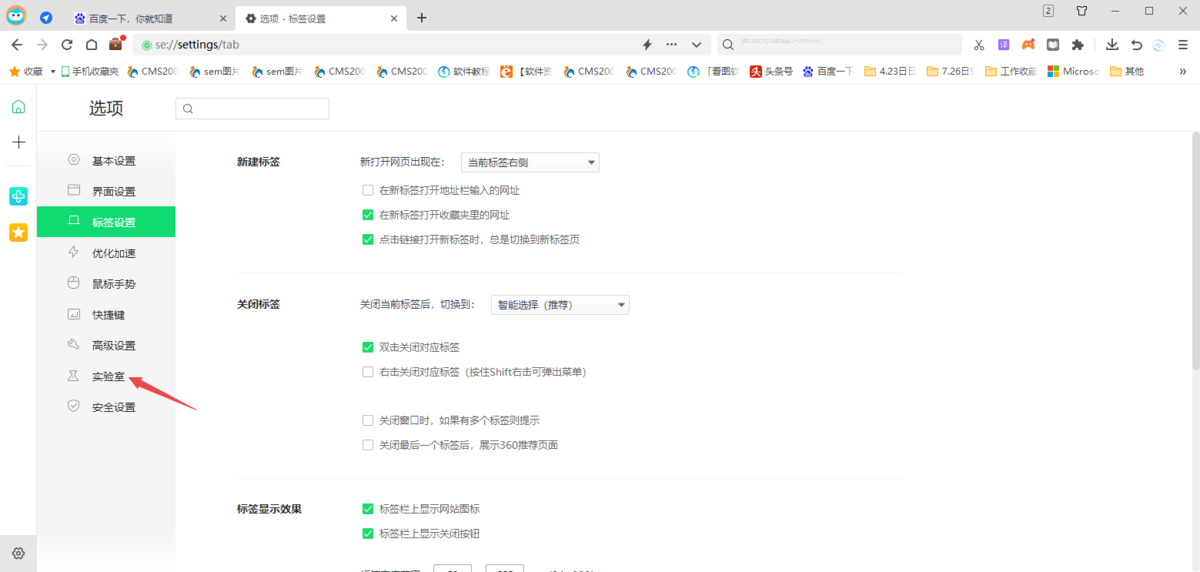Open 鼠标手势 in settings menu
The image size is (1200, 572).
click(106, 284)
